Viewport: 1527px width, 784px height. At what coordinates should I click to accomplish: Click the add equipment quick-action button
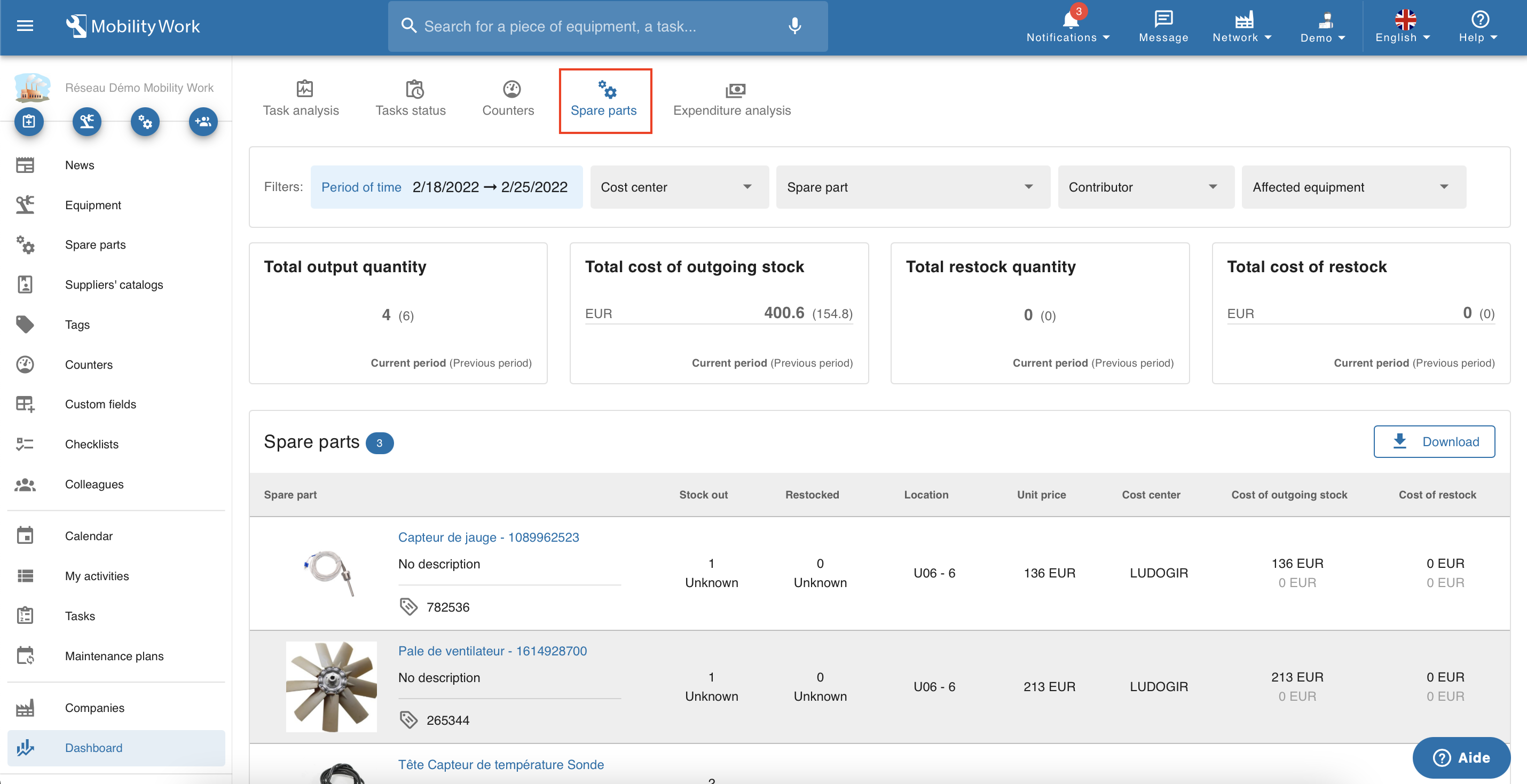(87, 122)
